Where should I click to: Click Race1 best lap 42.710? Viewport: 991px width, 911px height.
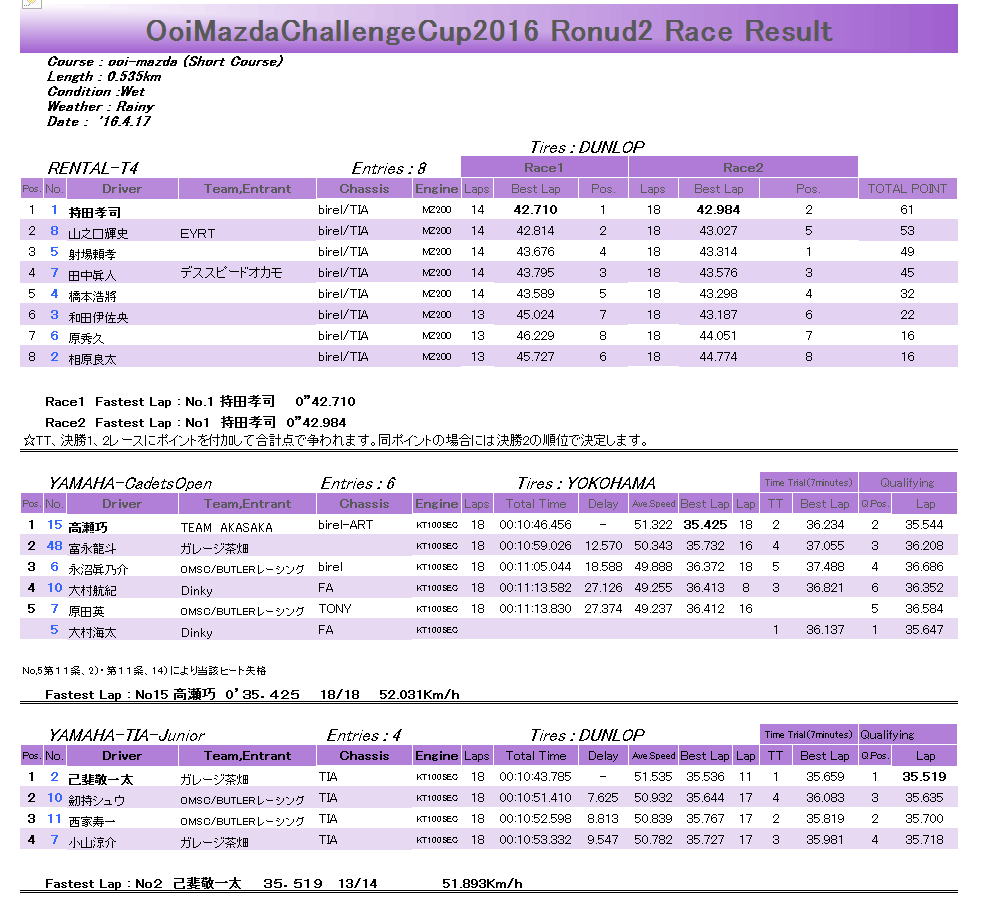(535, 210)
